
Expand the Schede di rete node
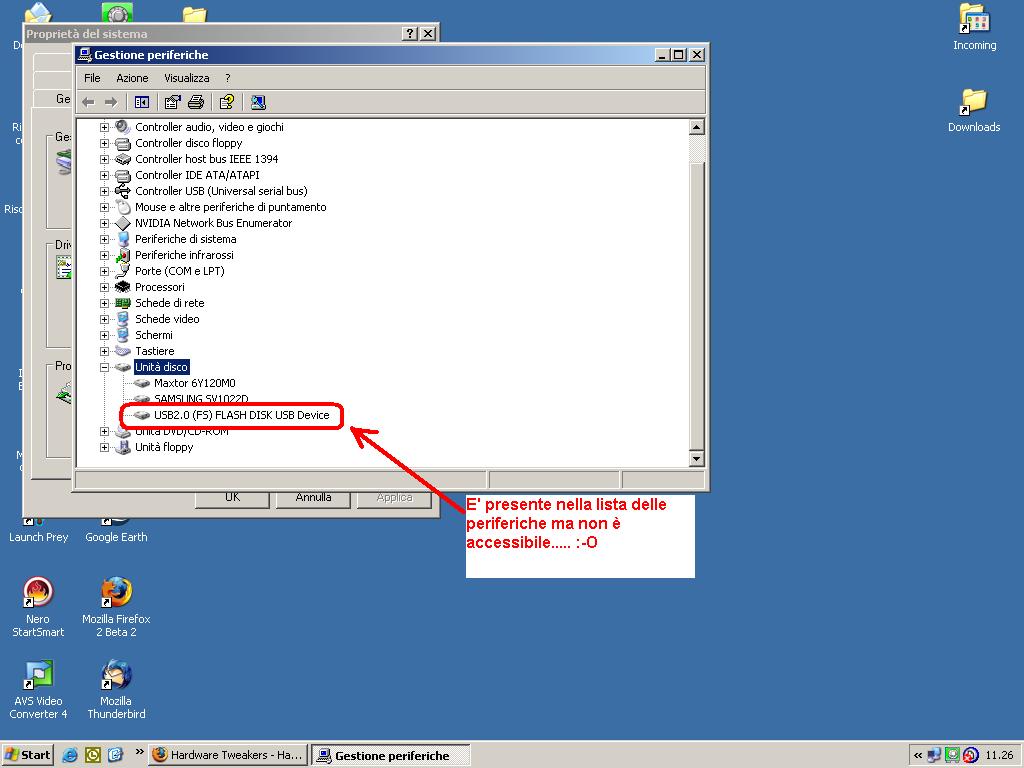tap(105, 303)
